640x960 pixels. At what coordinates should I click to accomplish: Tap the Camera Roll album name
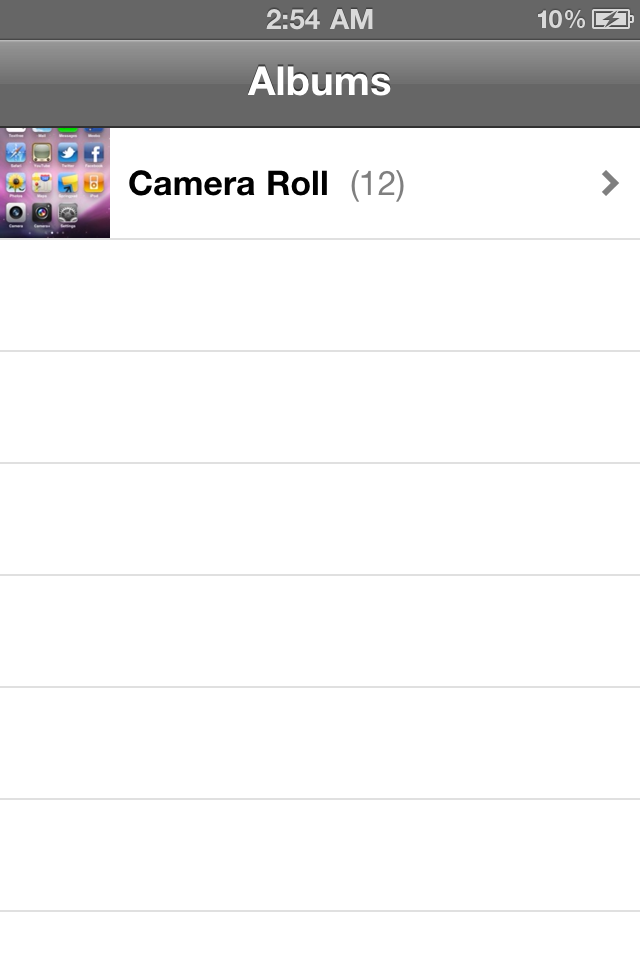[228, 184]
